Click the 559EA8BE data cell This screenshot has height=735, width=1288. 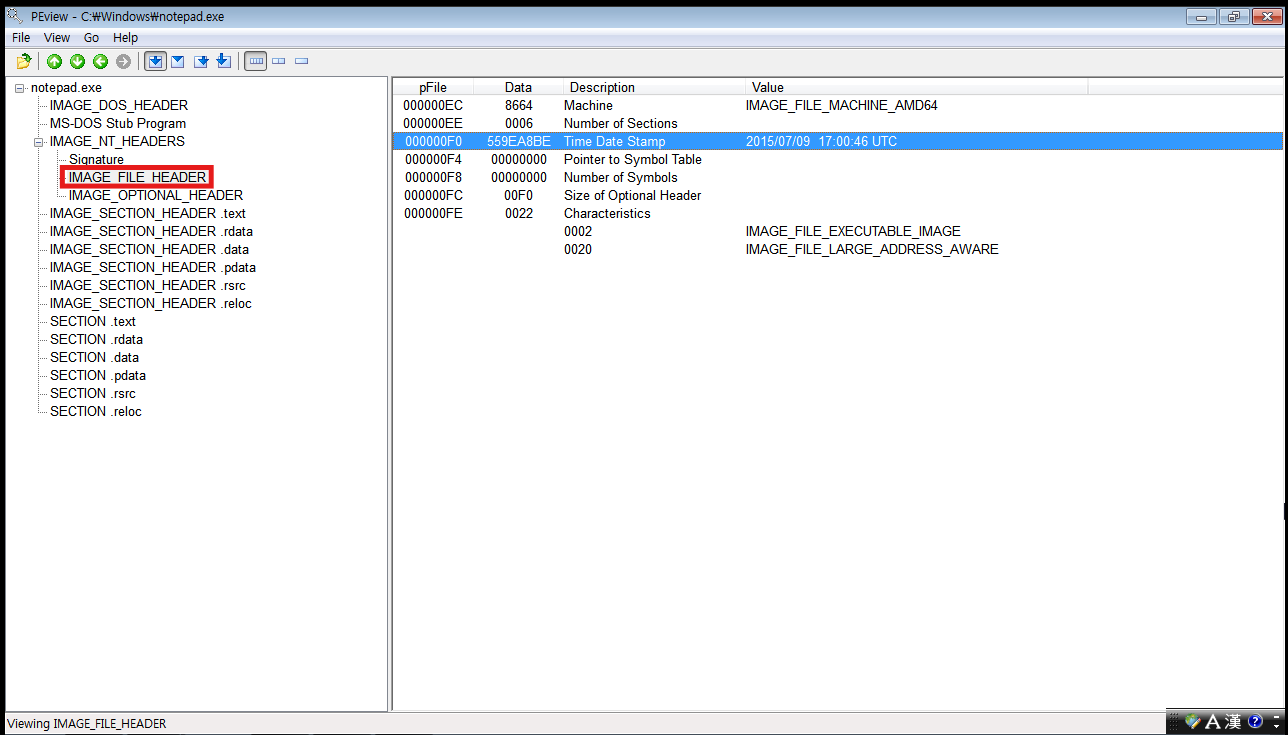coord(519,141)
